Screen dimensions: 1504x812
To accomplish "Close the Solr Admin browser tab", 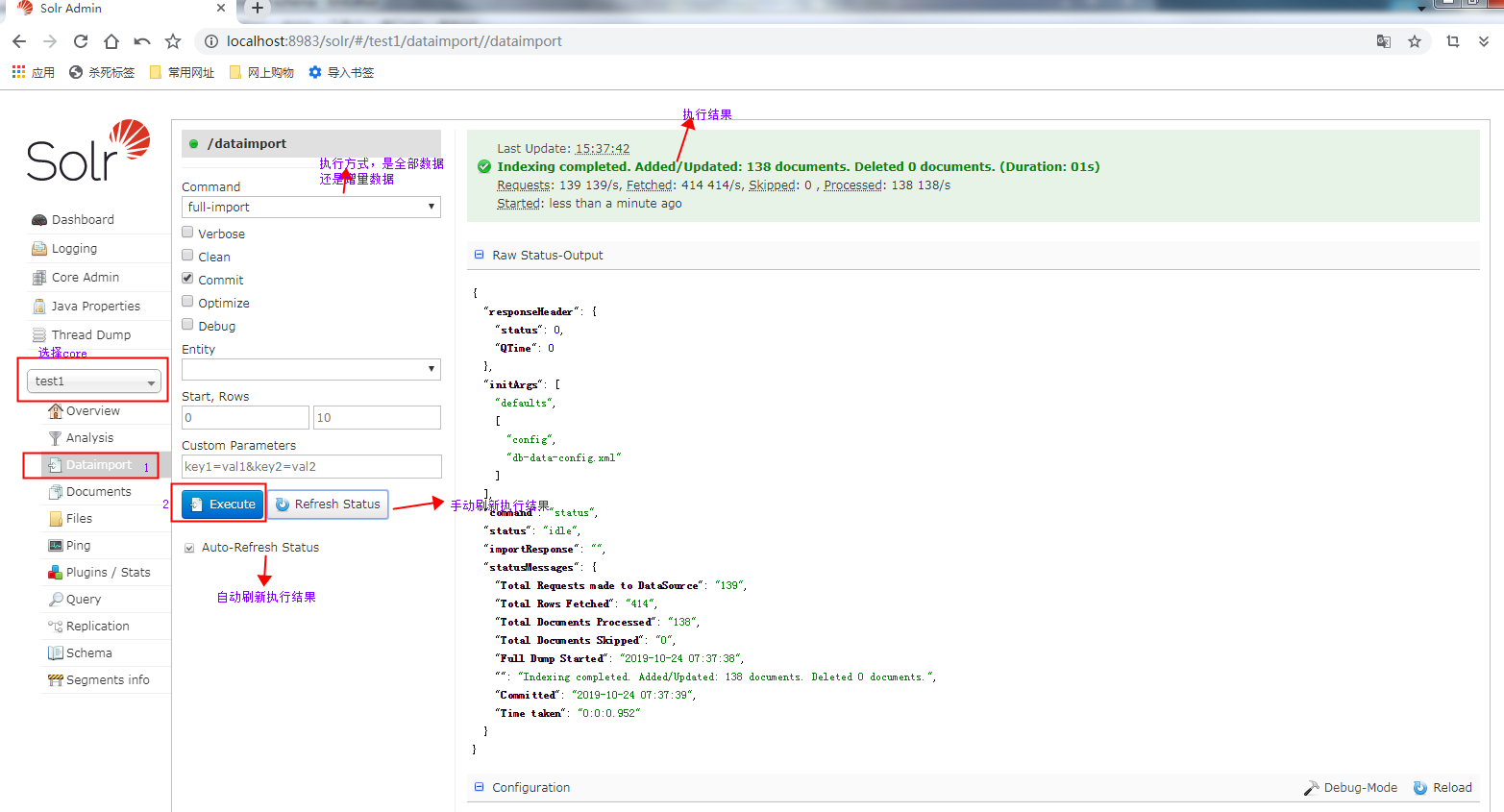I will coord(221,8).
